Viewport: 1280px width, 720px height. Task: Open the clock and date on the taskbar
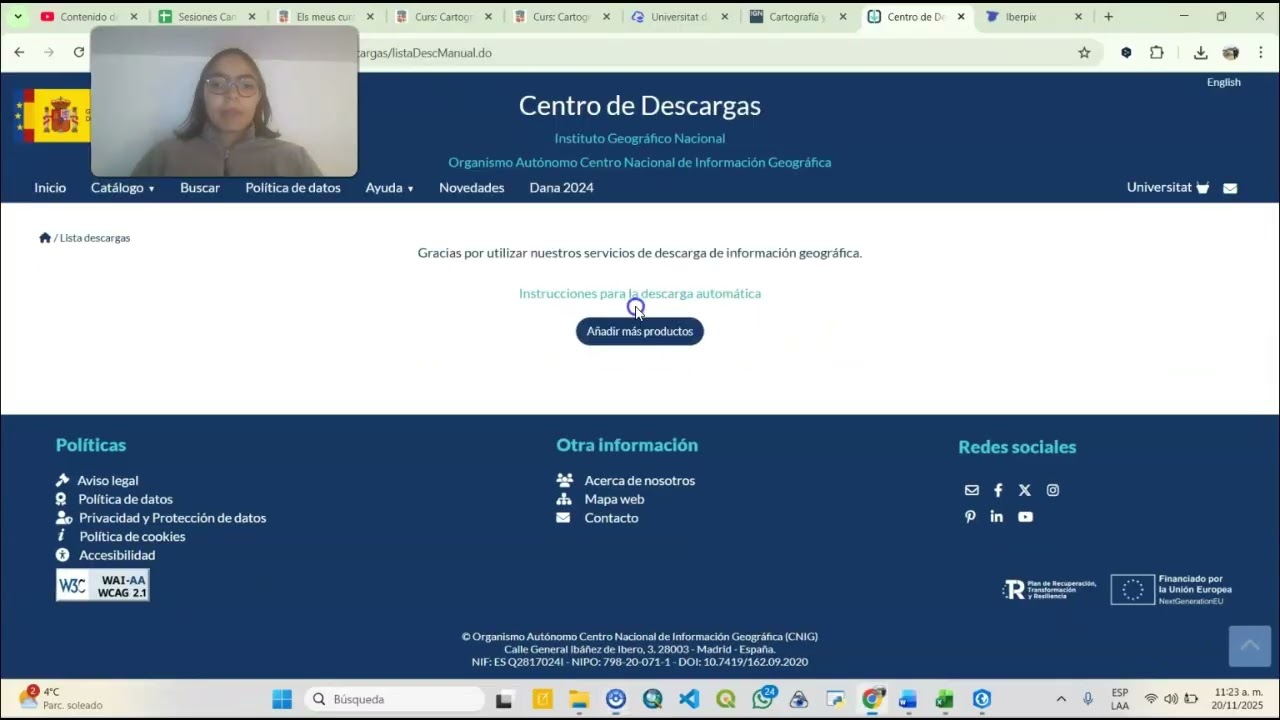[1238, 698]
